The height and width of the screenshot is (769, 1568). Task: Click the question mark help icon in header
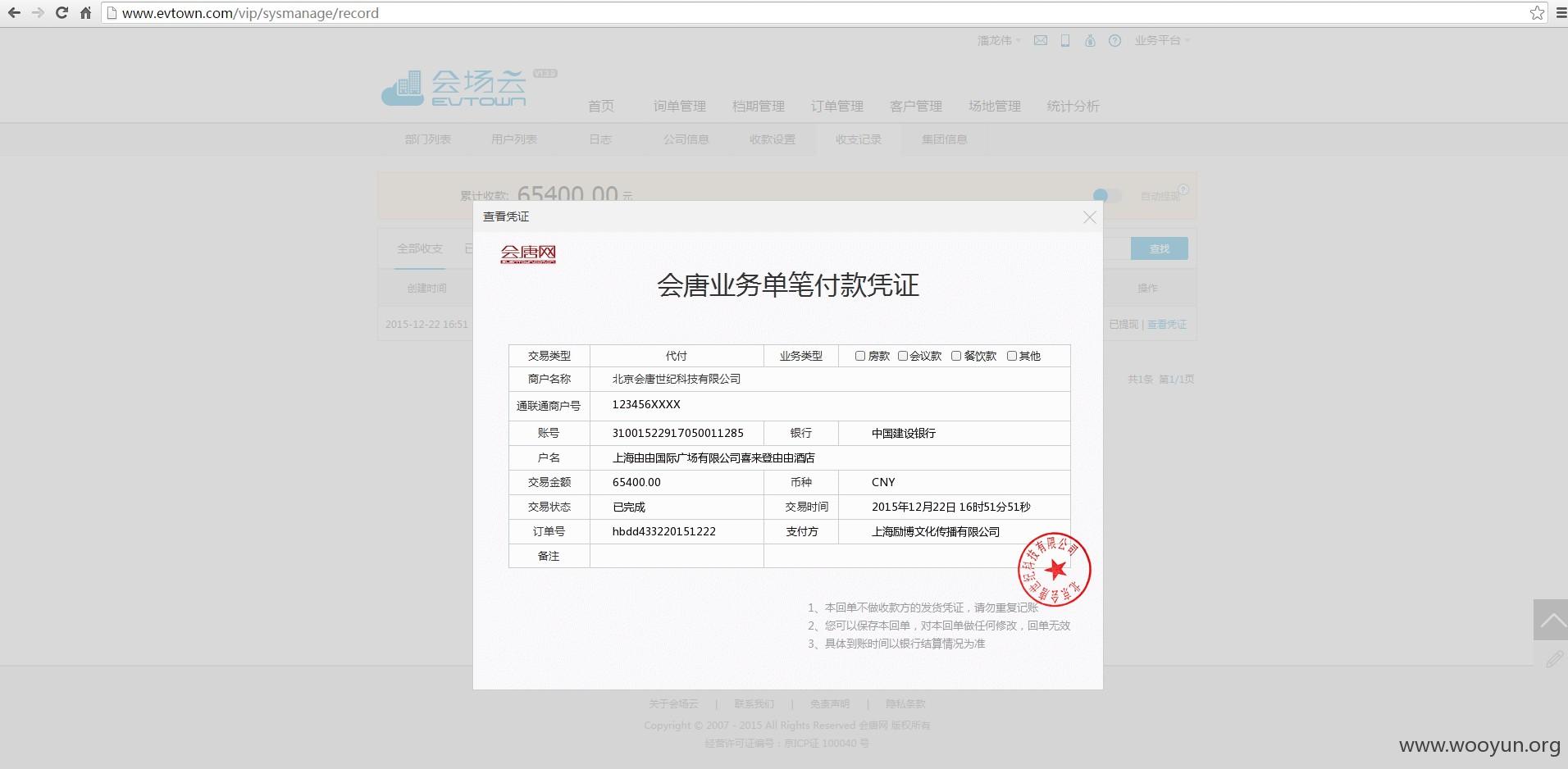click(x=1114, y=40)
